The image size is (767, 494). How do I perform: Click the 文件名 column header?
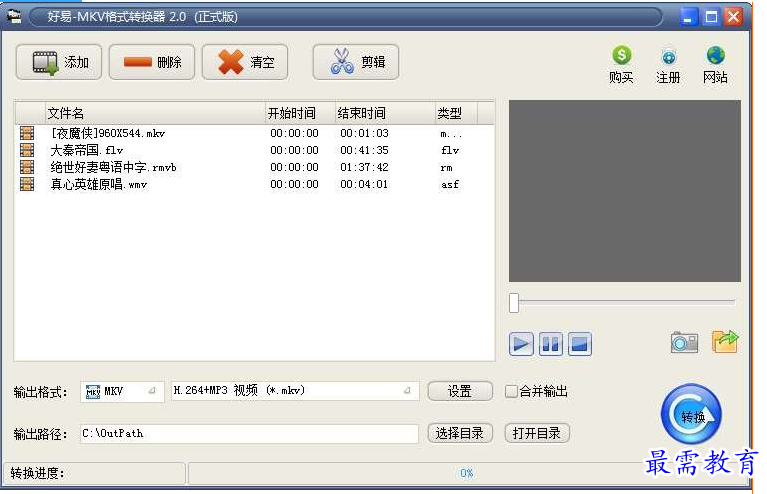point(155,113)
